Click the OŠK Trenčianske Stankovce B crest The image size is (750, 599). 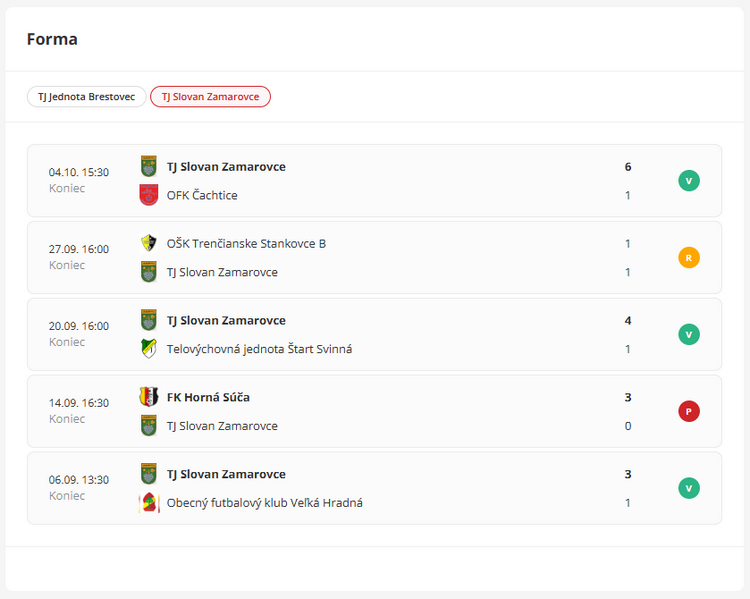[x=149, y=243]
